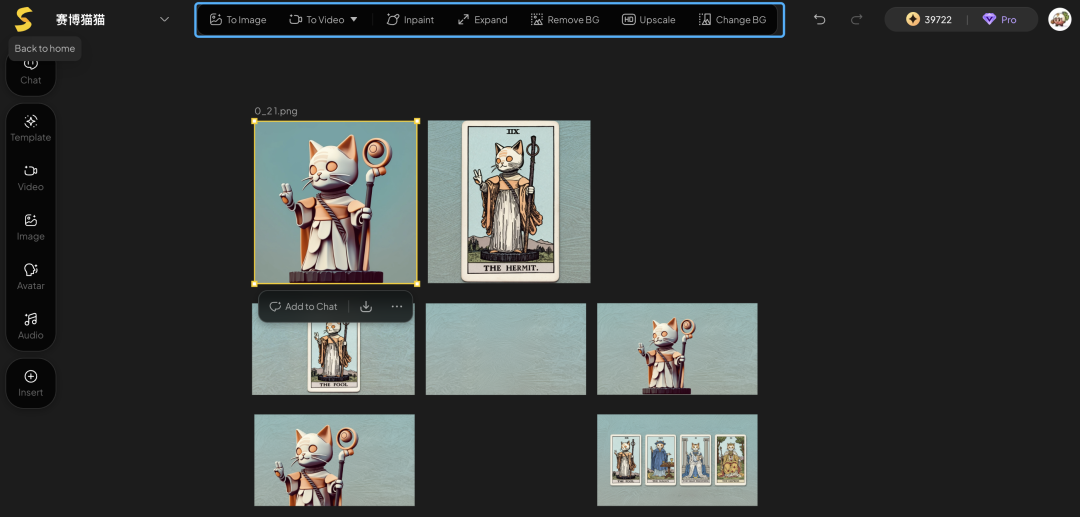Select the Expand tool
This screenshot has height=517, width=1080.
pos(482,20)
